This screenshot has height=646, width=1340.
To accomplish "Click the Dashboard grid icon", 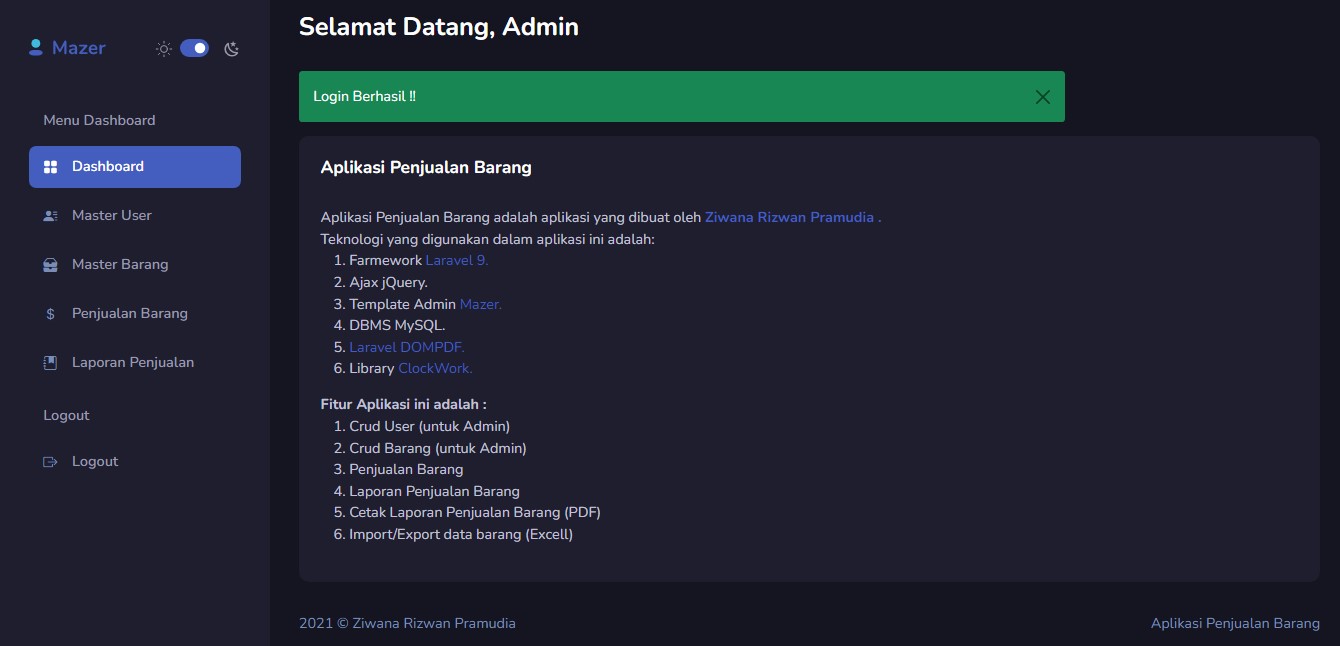I will click(51, 167).
